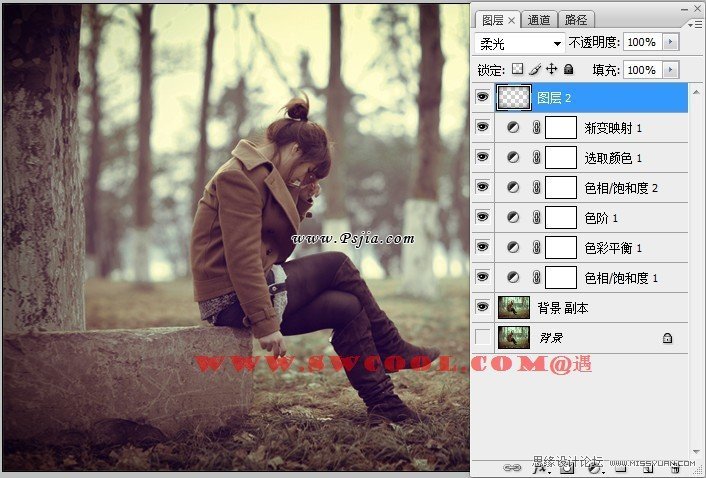Screen dimensions: 706x478
Task: Hide the 色相/饱和度 1 layer
Action: tap(482, 277)
